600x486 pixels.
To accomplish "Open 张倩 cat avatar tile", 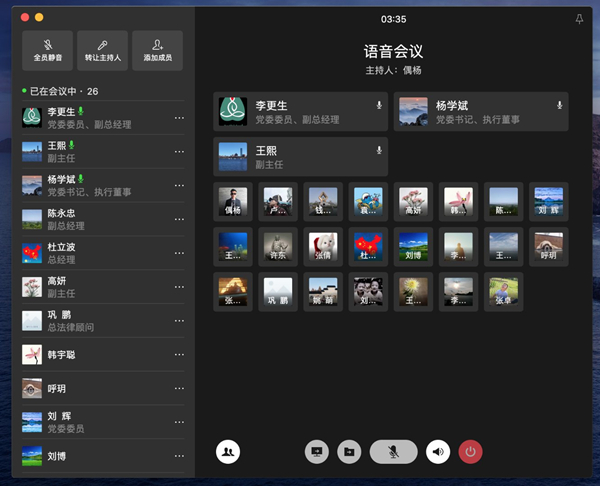I will tap(323, 247).
